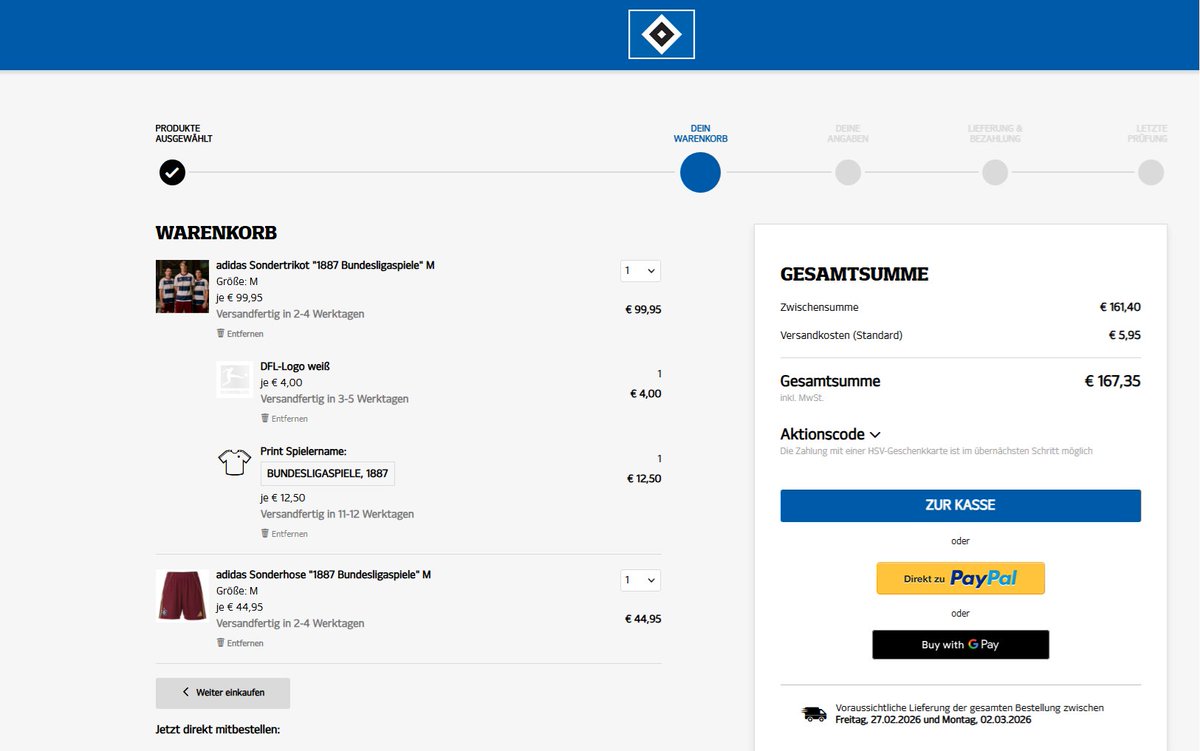This screenshot has width=1200, height=751.
Task: Click the blue 'Dein Warenkorb' step circle
Action: pyautogui.click(x=700, y=172)
